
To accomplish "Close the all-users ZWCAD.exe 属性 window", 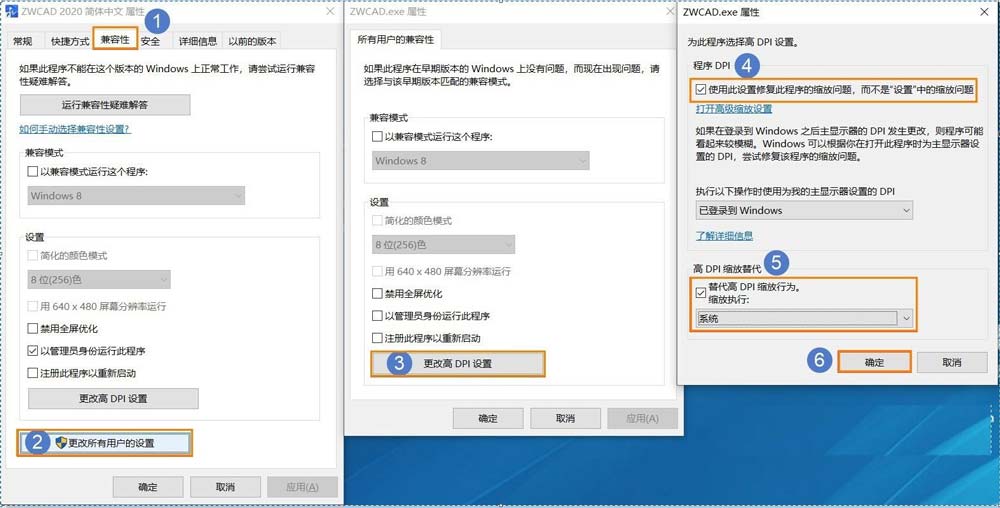I will pyautogui.click(x=670, y=11).
